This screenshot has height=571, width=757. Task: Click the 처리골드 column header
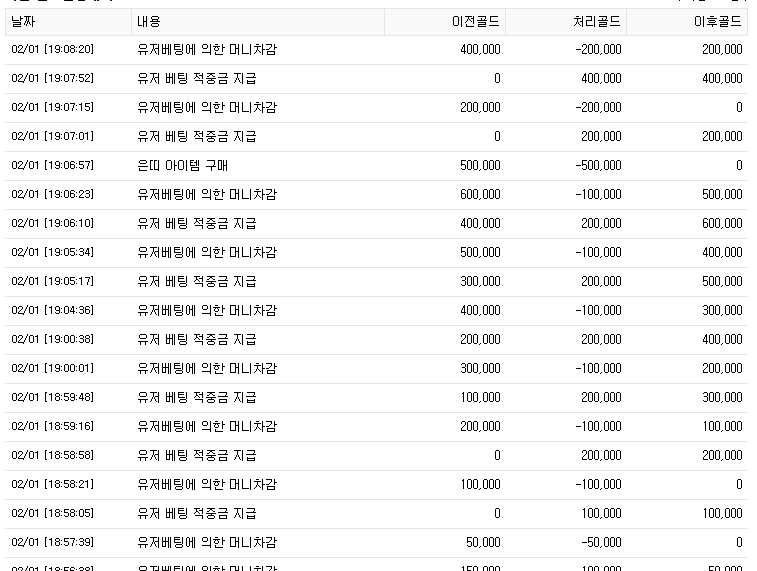click(x=566, y=22)
